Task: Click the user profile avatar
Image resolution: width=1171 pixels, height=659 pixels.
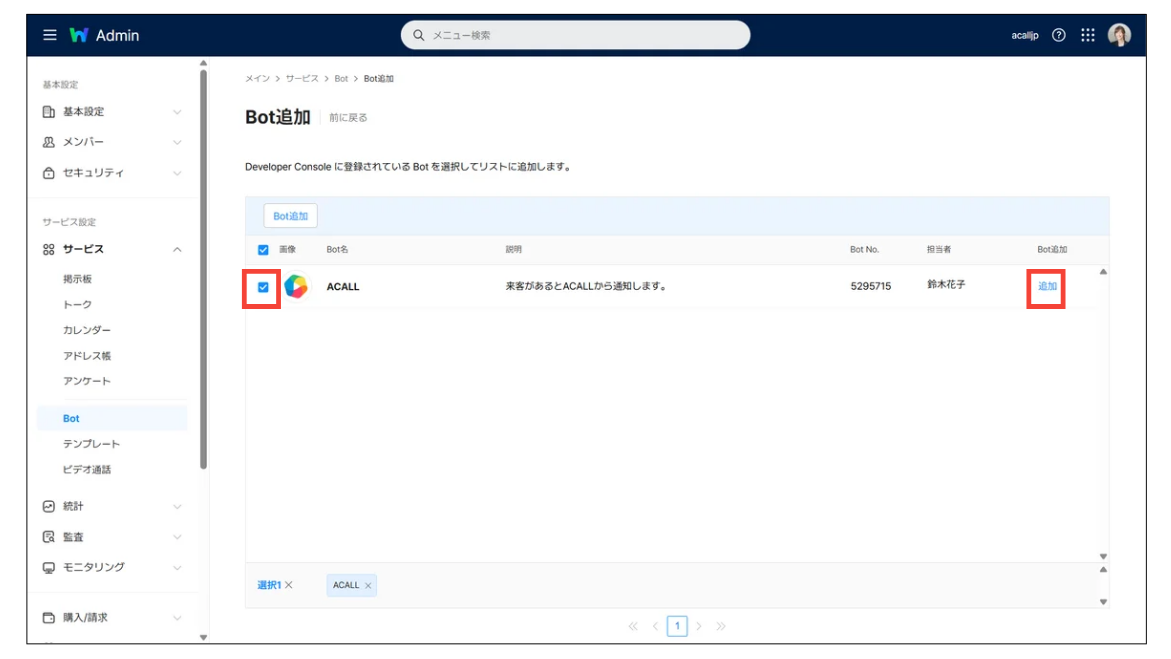Action: coord(1119,35)
